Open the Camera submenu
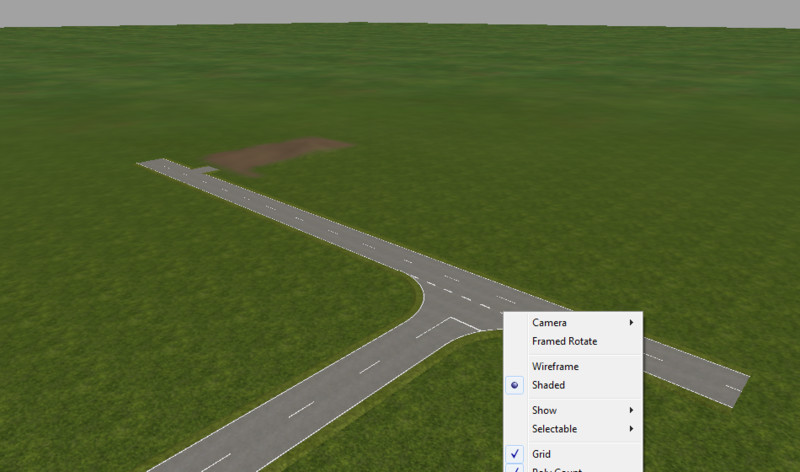Image resolution: width=800 pixels, height=472 pixels. coord(549,323)
